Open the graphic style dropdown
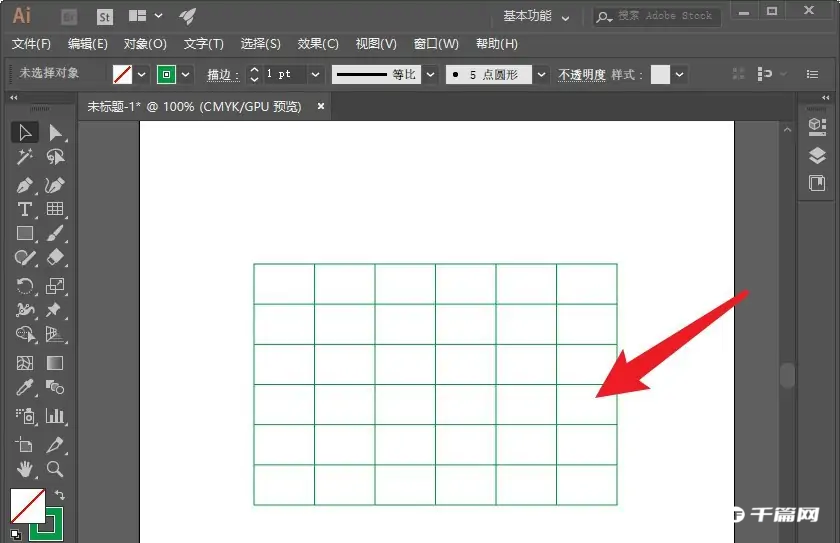This screenshot has height=543, width=840. 679,74
